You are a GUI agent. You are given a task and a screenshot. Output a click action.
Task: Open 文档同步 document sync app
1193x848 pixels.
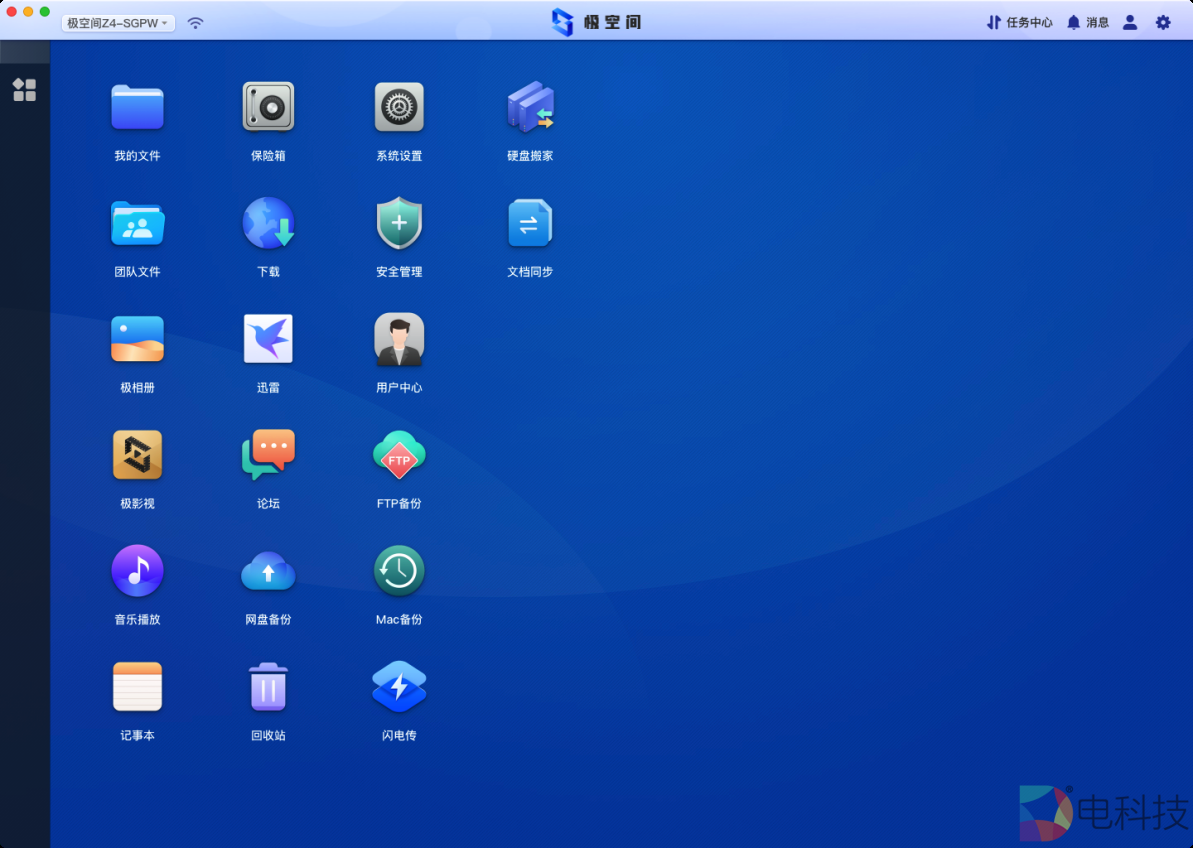[530, 223]
